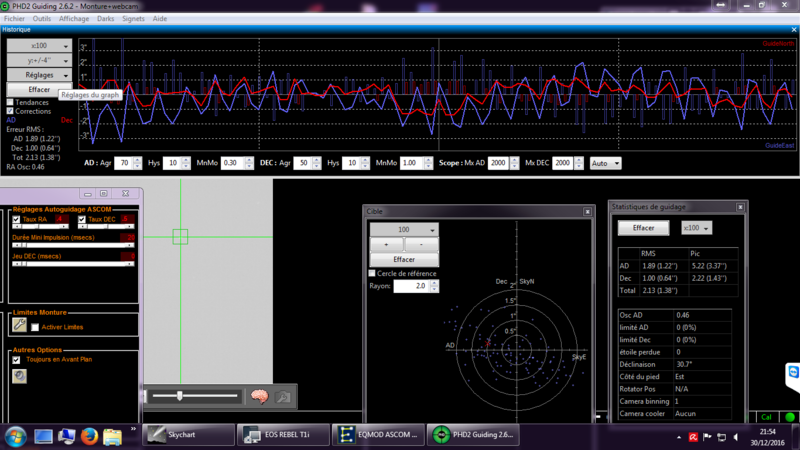This screenshot has width=800, height=450.
Task: Toggle Taux RA checkbox
Action: click(x=16, y=219)
